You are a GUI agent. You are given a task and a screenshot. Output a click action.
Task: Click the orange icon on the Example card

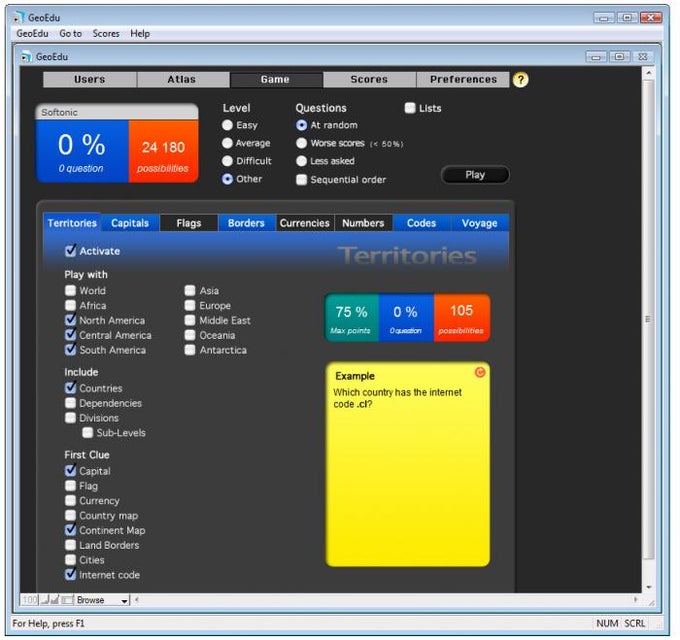(480, 372)
